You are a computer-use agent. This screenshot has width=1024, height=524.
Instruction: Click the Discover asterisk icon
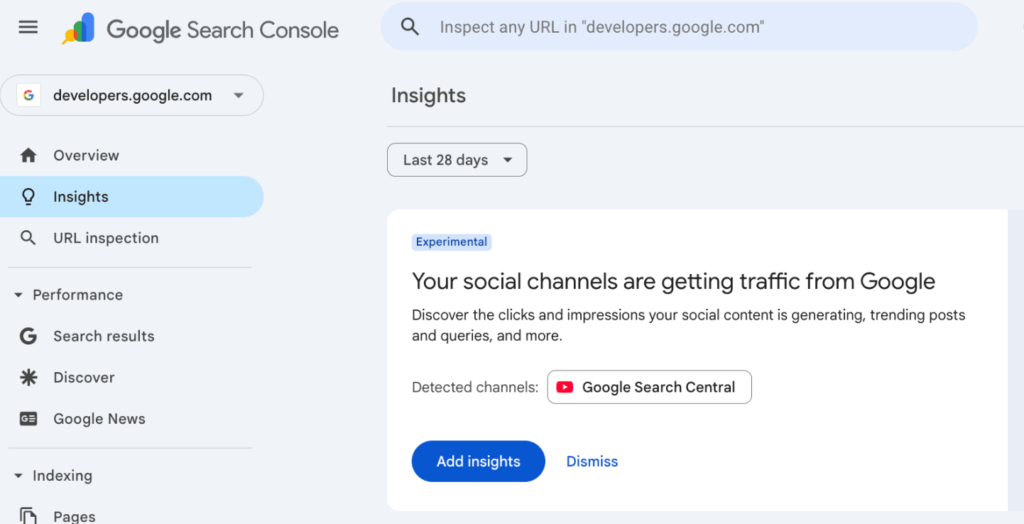coord(28,377)
